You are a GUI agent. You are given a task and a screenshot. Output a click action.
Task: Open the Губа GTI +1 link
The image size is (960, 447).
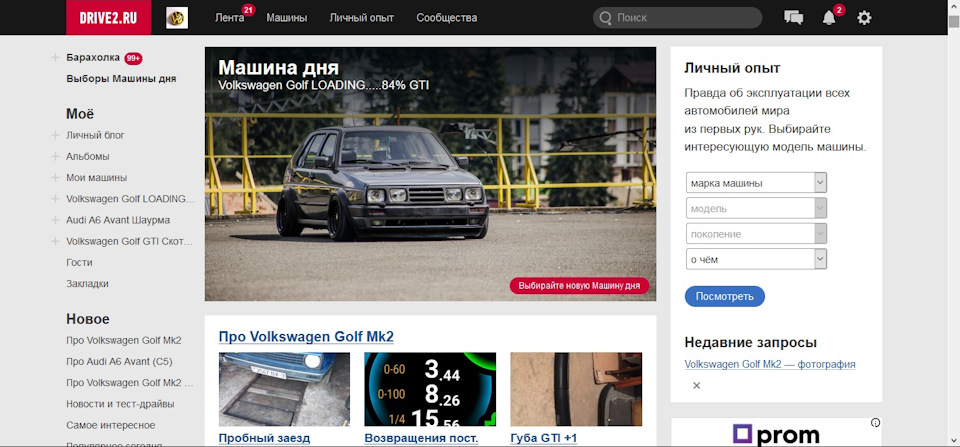click(x=544, y=438)
